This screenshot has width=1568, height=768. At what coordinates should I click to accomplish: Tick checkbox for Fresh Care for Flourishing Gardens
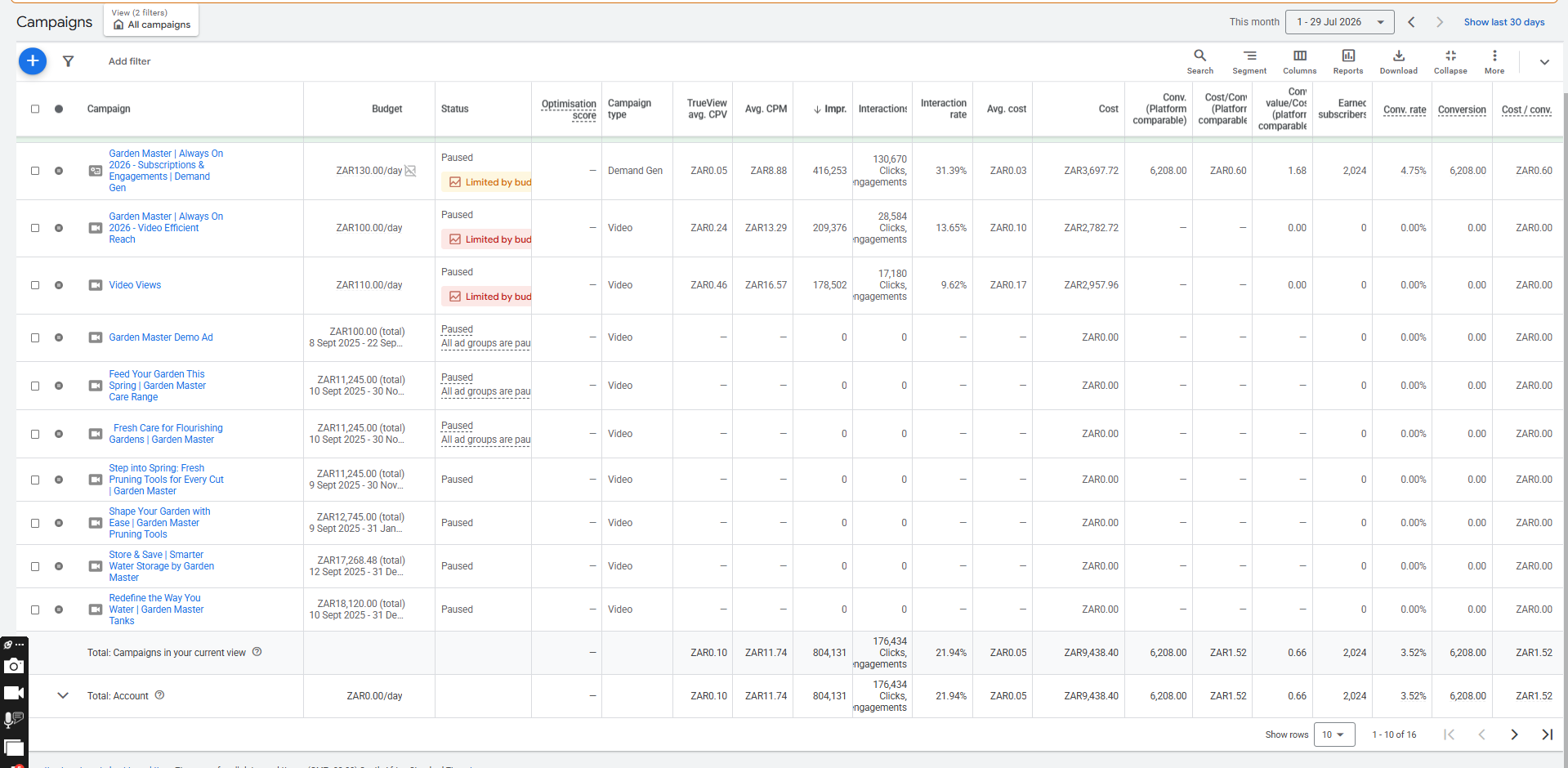[35, 434]
